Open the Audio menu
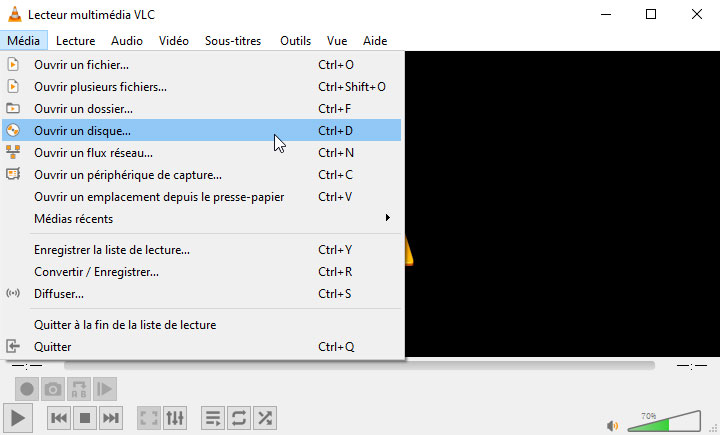This screenshot has height=435, width=720. pos(127,40)
